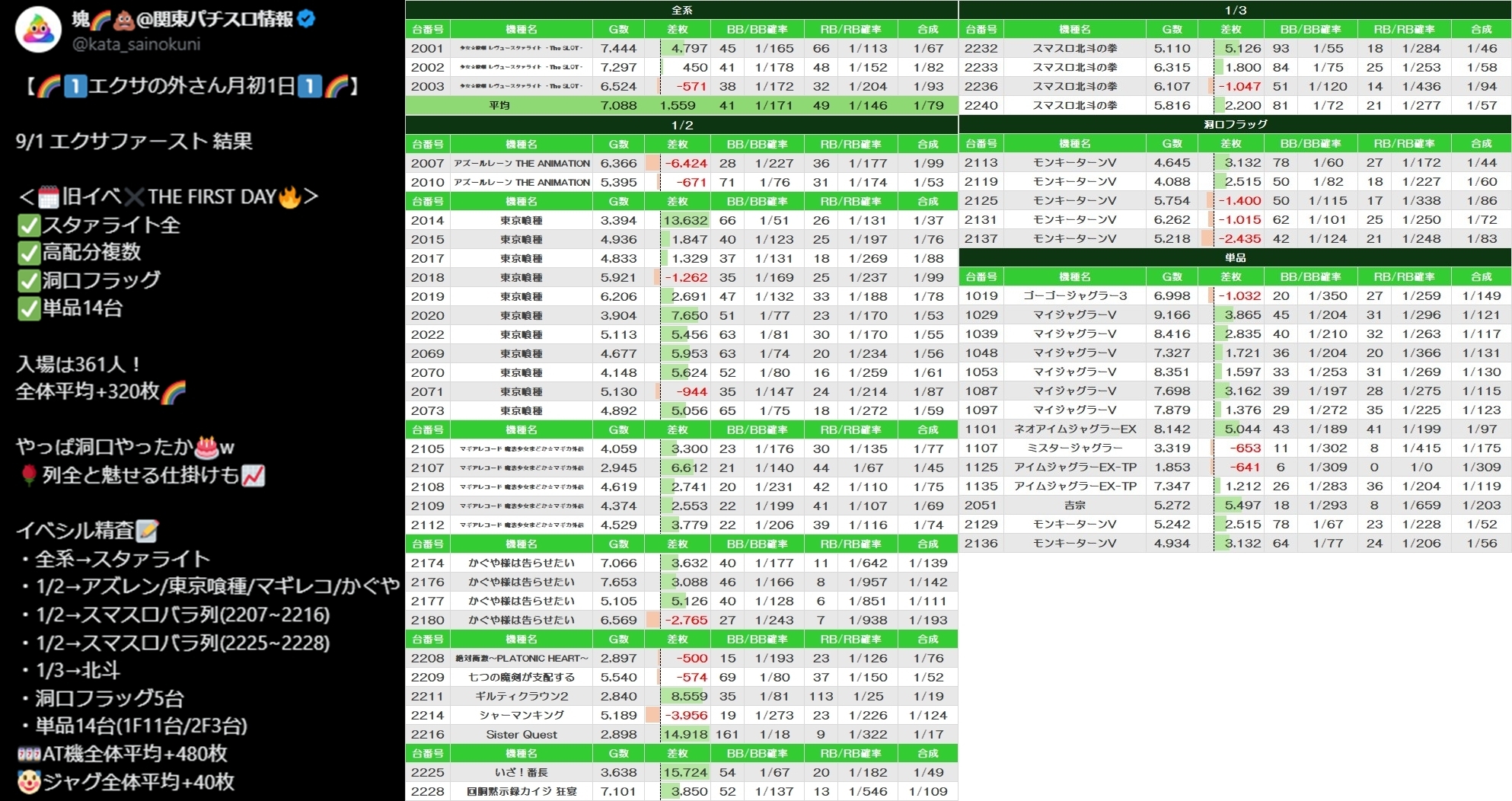Image resolution: width=1512 pixels, height=801 pixels.
Task: Click the green check beside 洞口フラッグ
Action: click(29, 281)
